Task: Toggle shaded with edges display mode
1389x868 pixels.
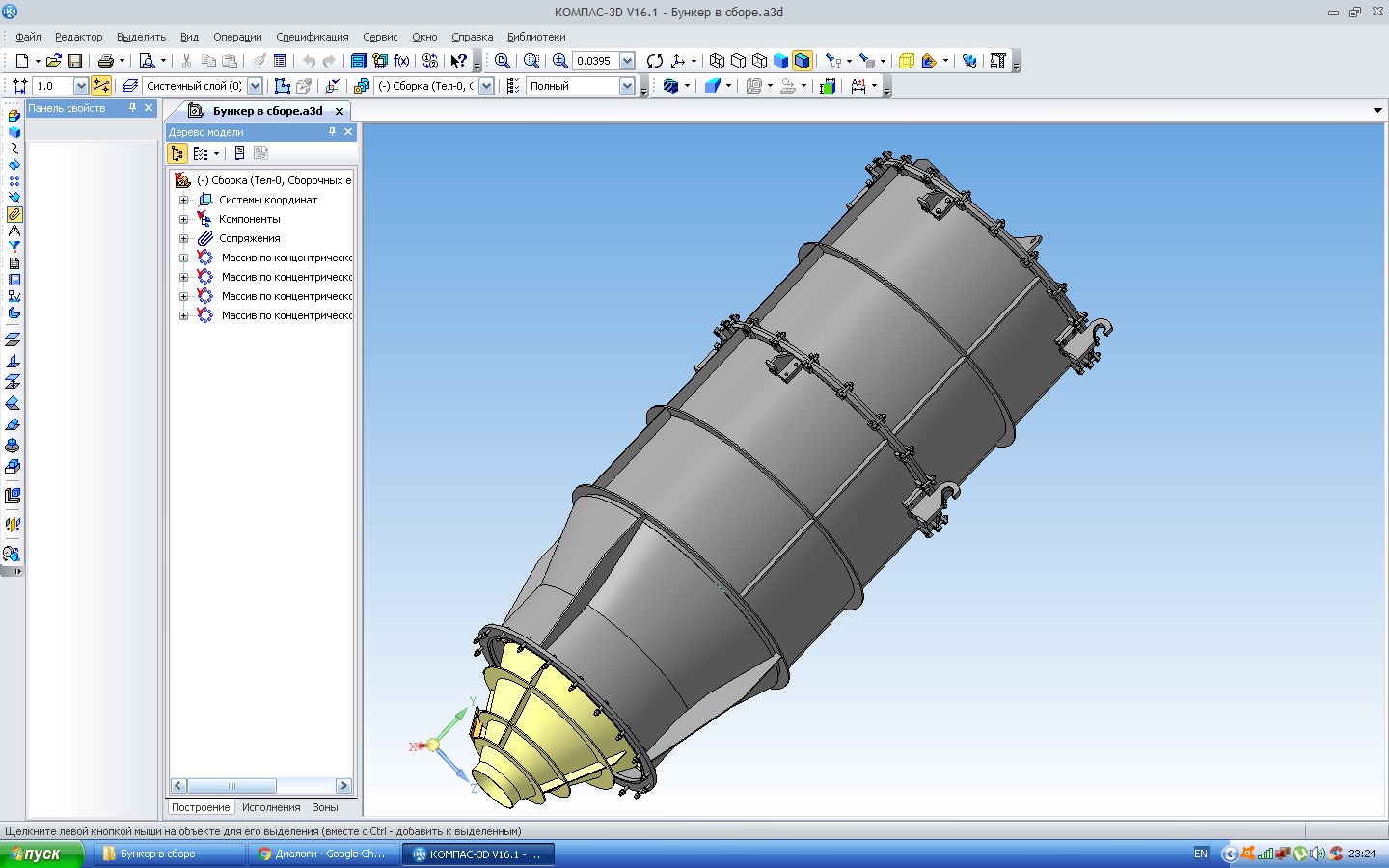Action: (x=803, y=61)
